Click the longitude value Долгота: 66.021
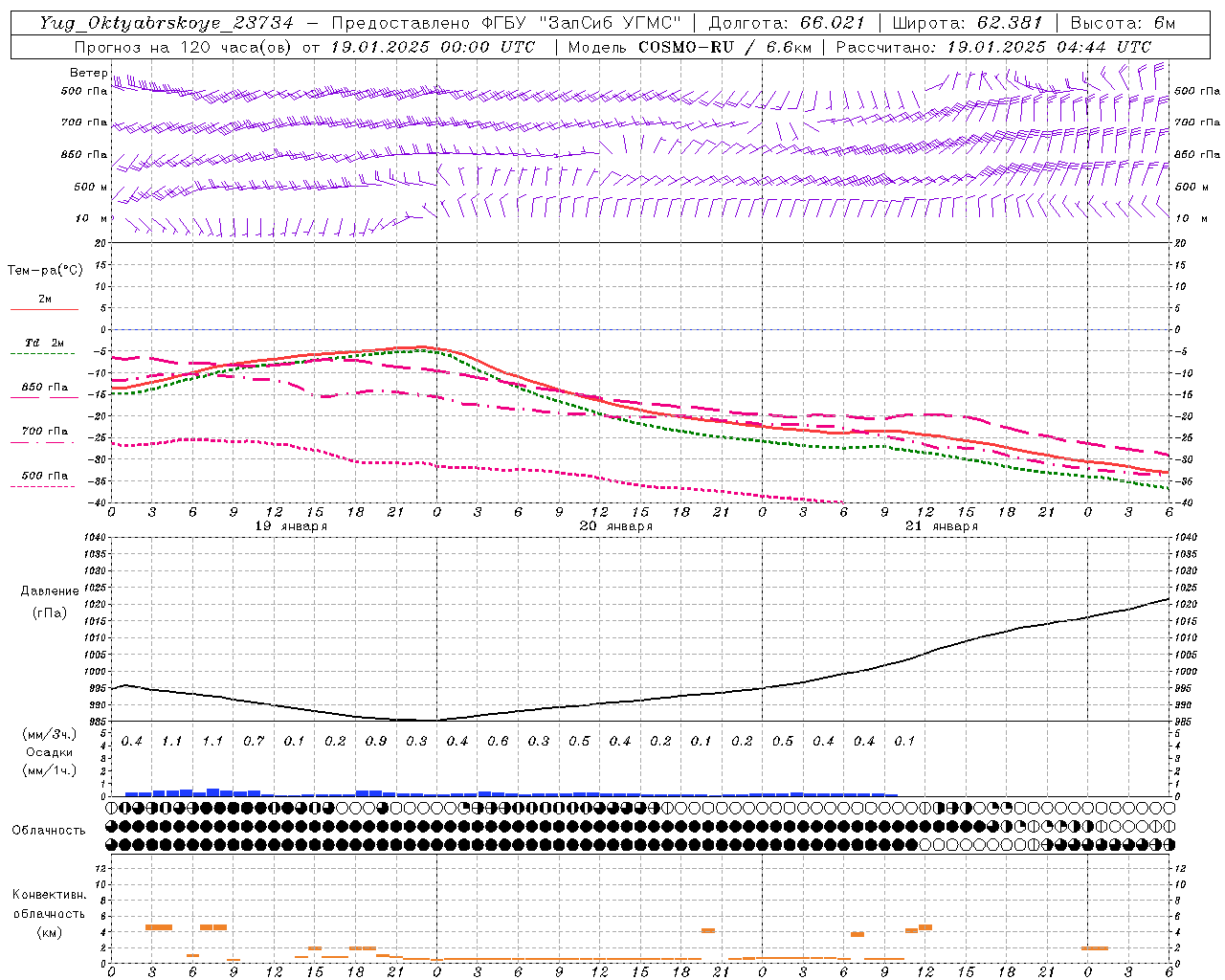Viewport: 1225px width, 980px height. 787,23
